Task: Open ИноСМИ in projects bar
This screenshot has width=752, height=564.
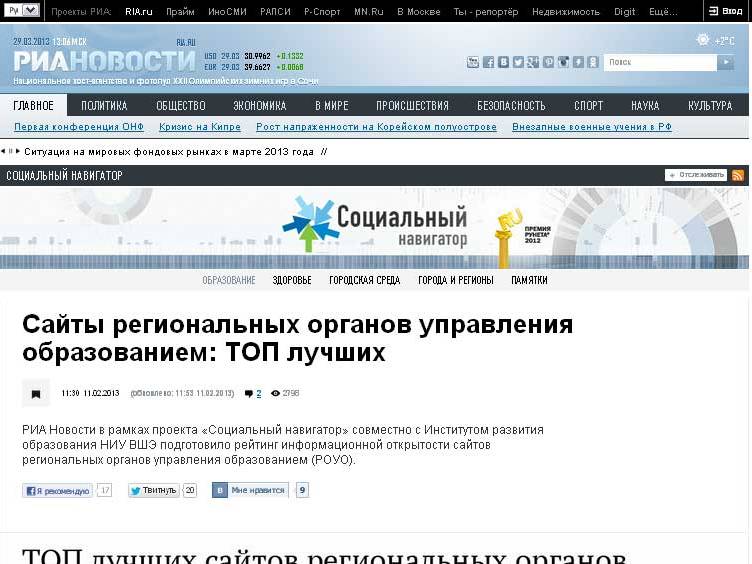Action: (x=227, y=12)
